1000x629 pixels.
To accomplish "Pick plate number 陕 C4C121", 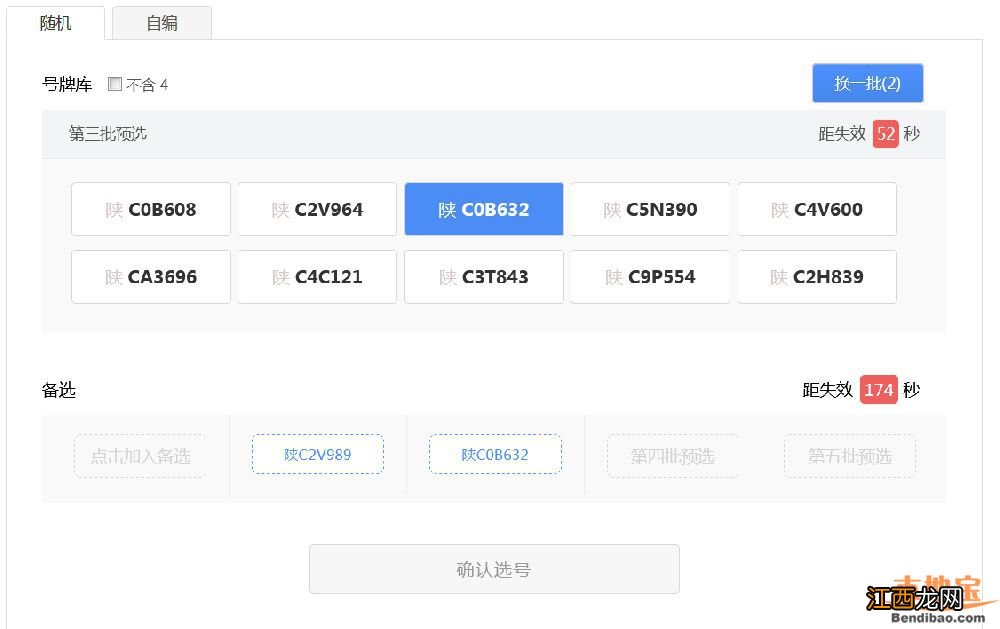I will coord(317,277).
